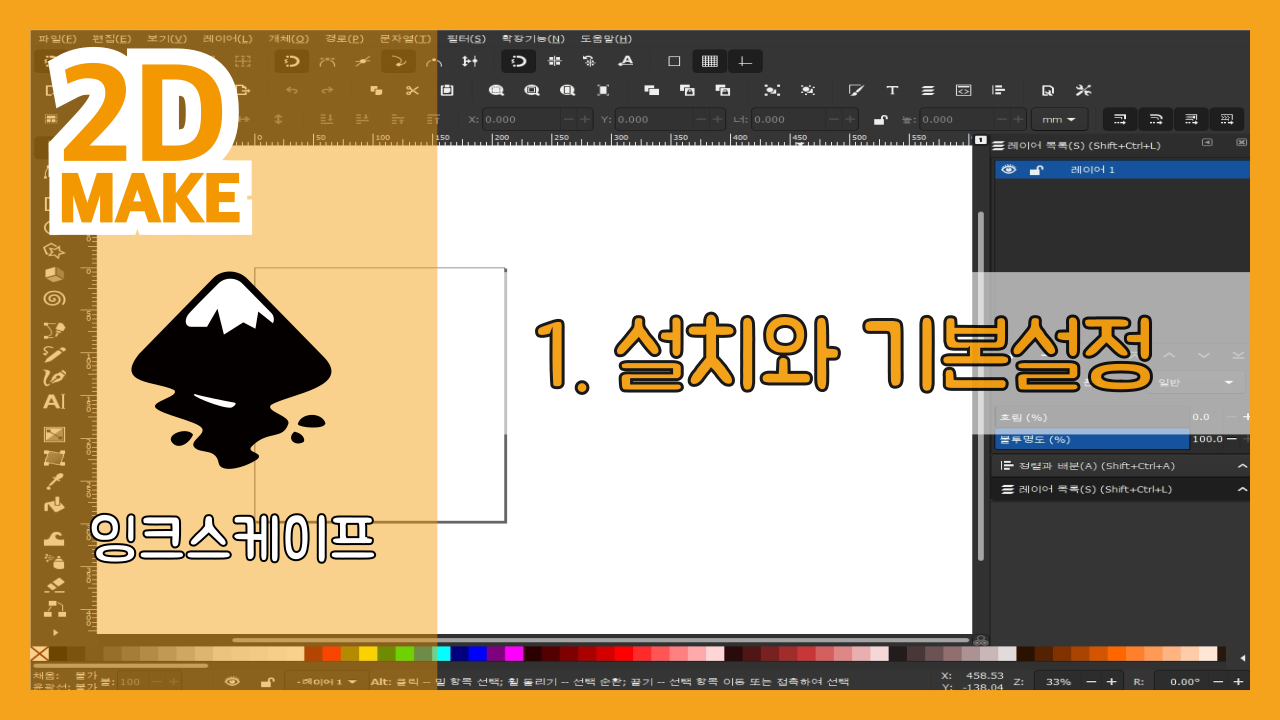Select the calligraphy pen tool
Image resolution: width=1280 pixels, height=720 pixels.
[x=54, y=378]
